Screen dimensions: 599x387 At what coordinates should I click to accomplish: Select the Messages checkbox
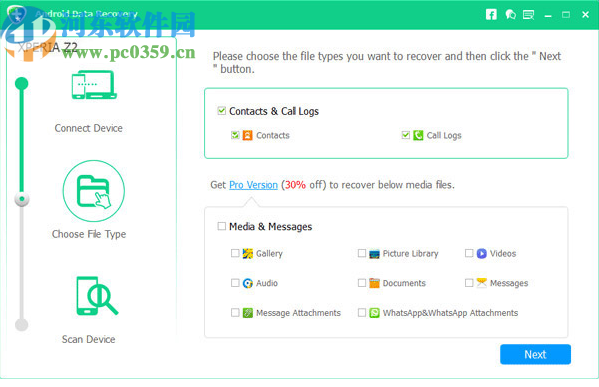coord(469,283)
